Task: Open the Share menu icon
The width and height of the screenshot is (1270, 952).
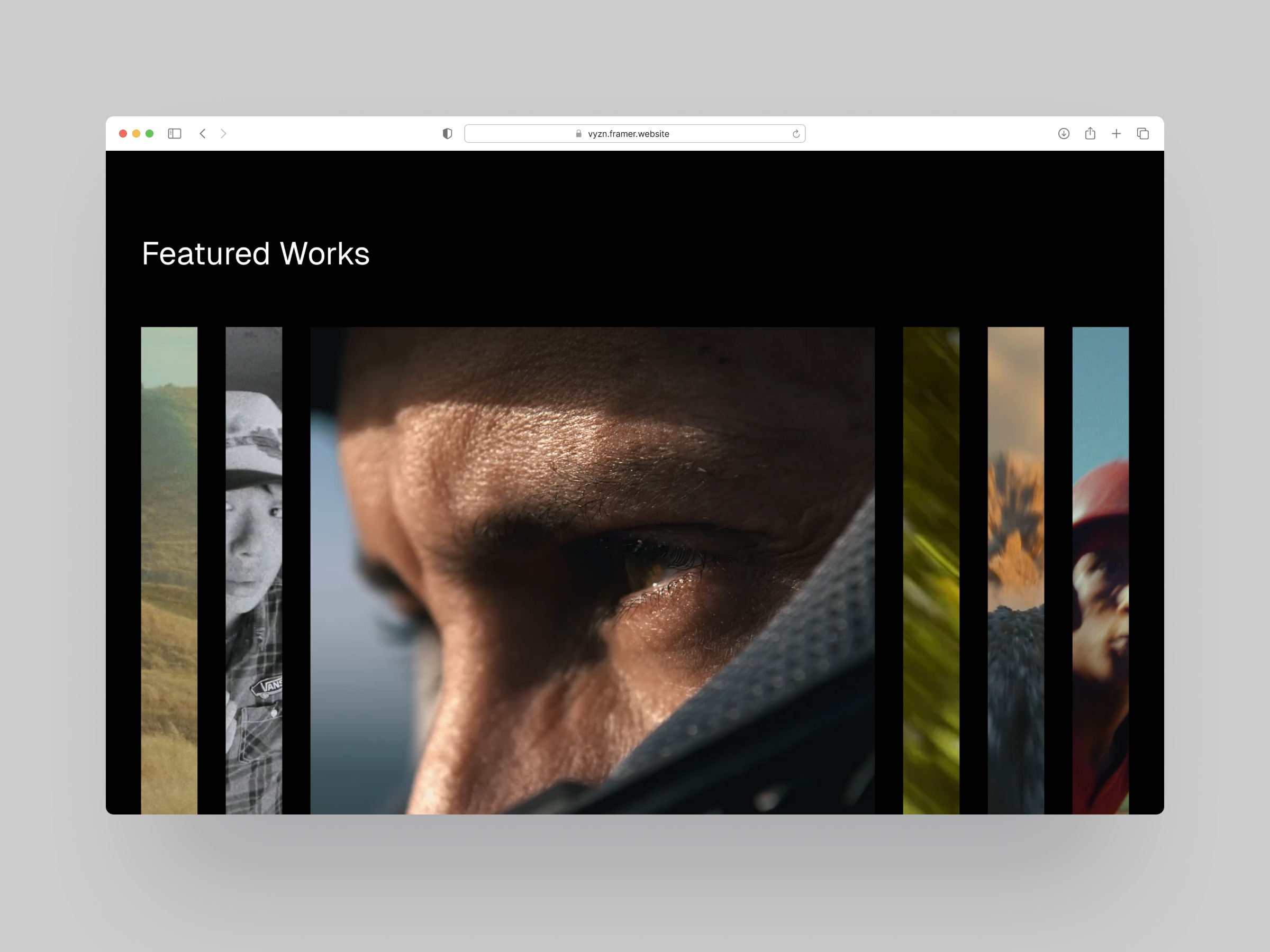Action: [1090, 134]
